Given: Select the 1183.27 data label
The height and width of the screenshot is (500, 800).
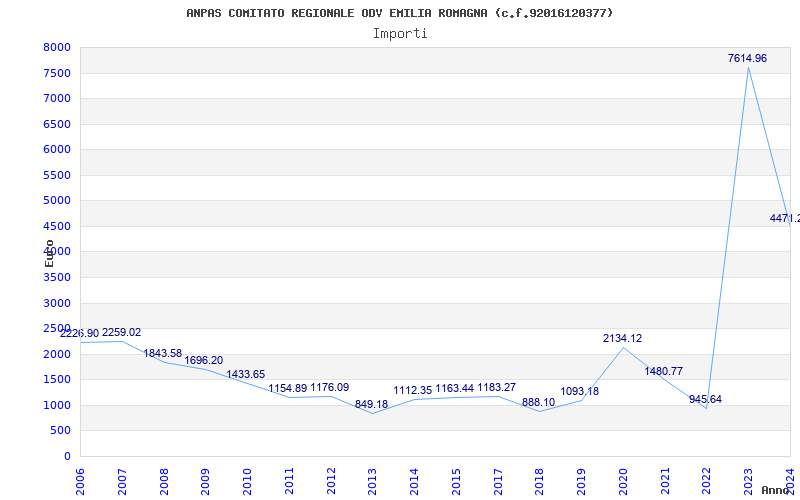Looking at the screenshot, I should (x=496, y=388).
